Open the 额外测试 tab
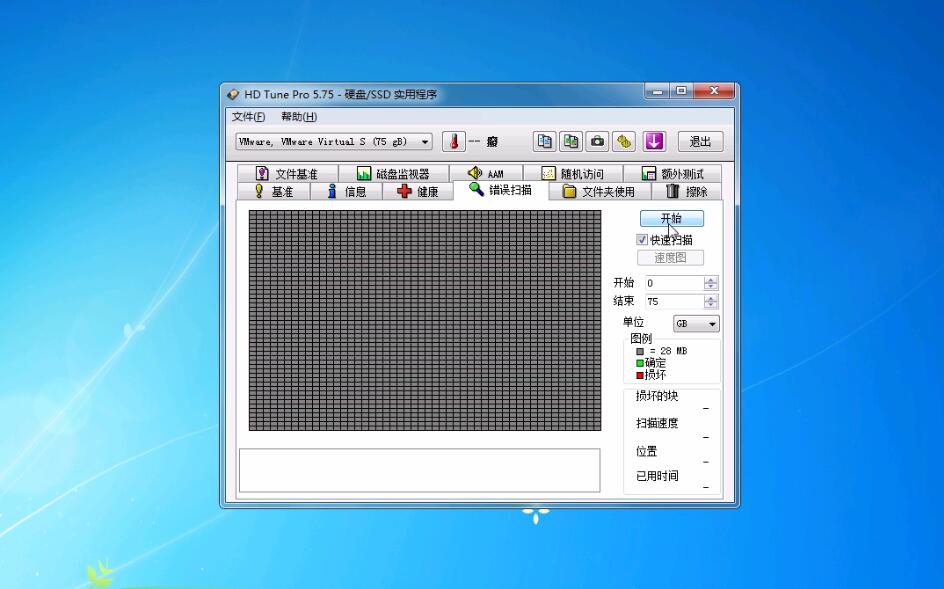The height and width of the screenshot is (589, 944). tap(672, 173)
